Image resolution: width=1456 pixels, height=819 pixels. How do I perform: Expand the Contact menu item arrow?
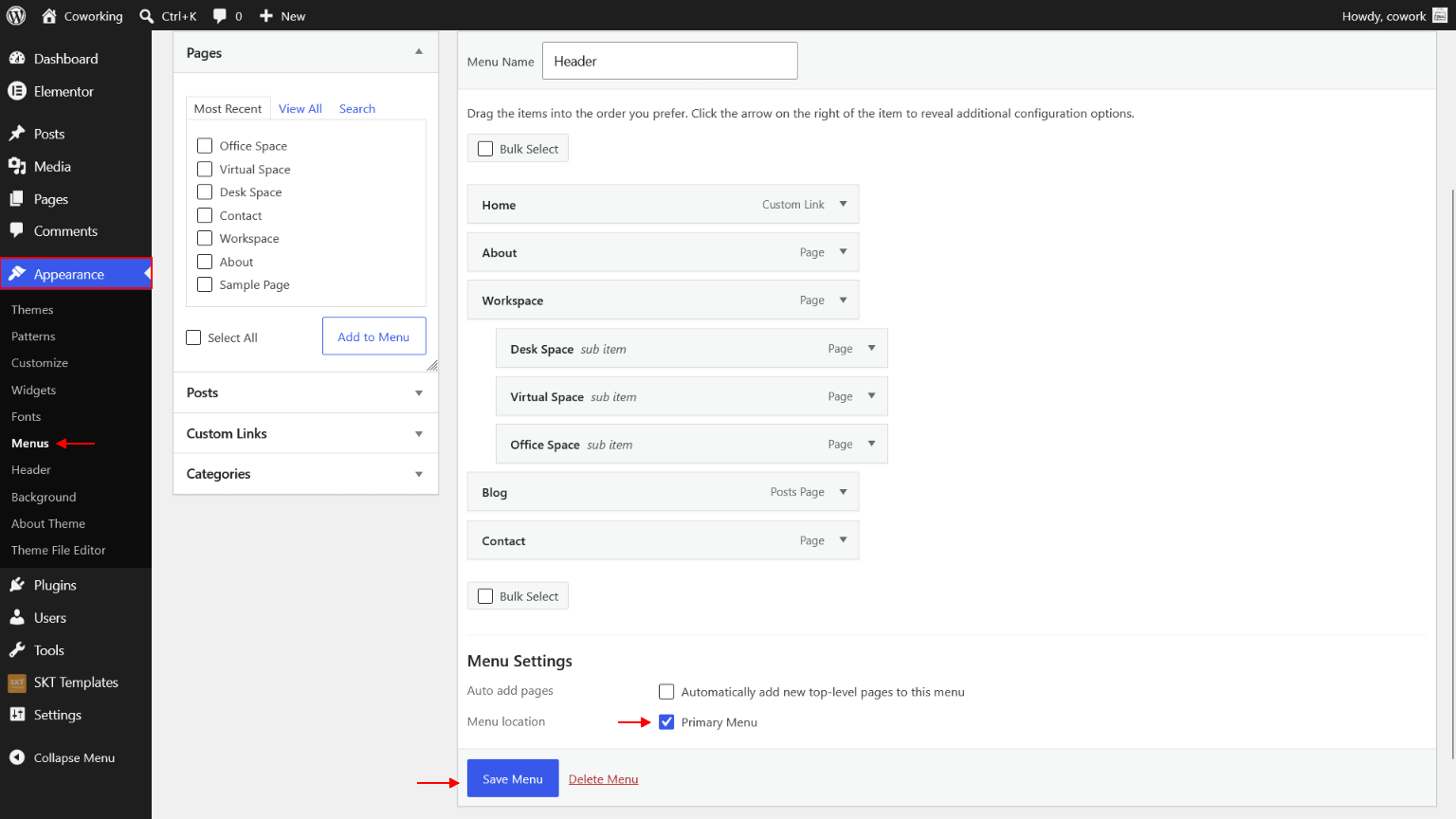click(843, 540)
